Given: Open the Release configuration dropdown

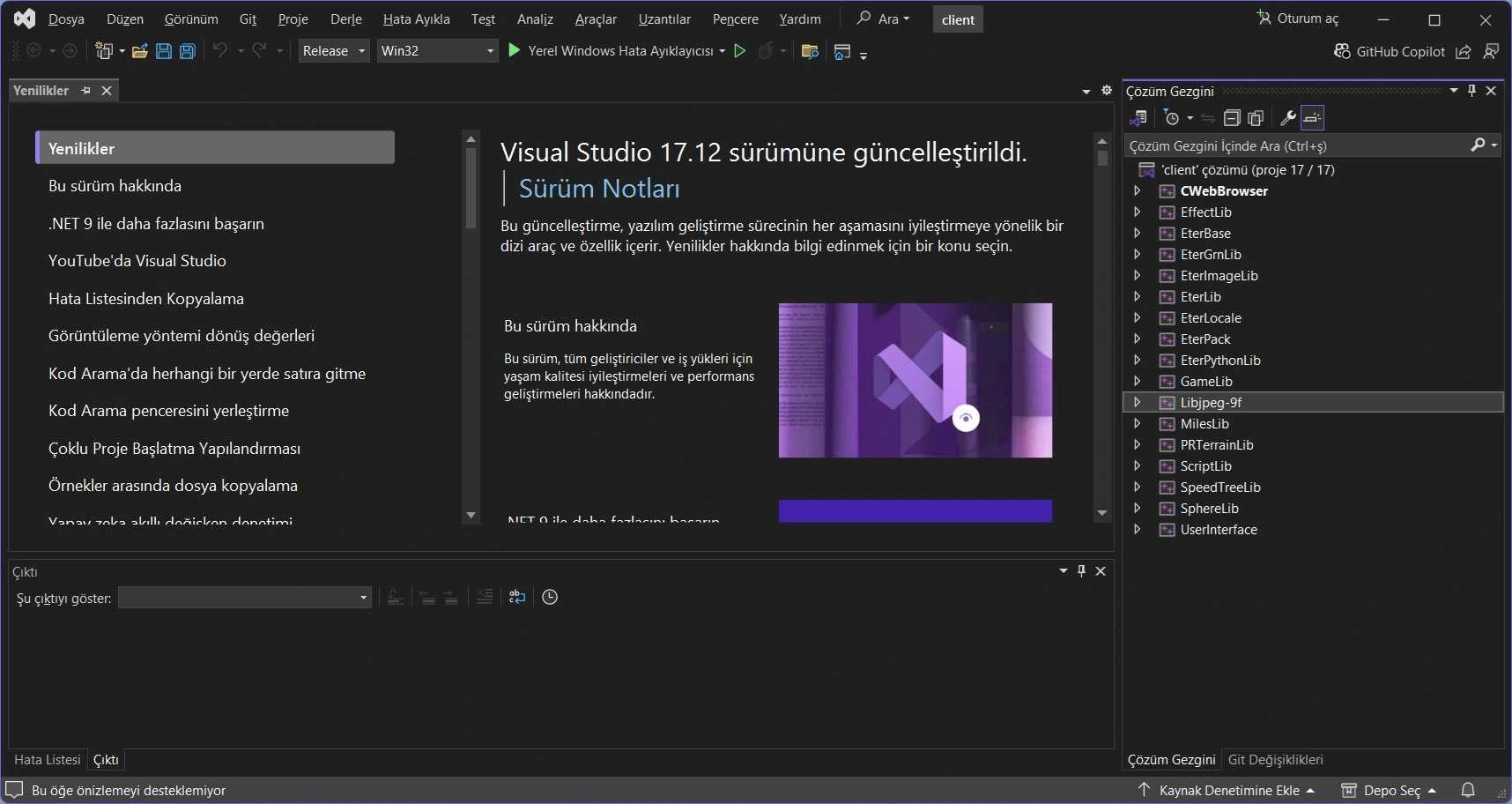Looking at the screenshot, I should point(334,51).
